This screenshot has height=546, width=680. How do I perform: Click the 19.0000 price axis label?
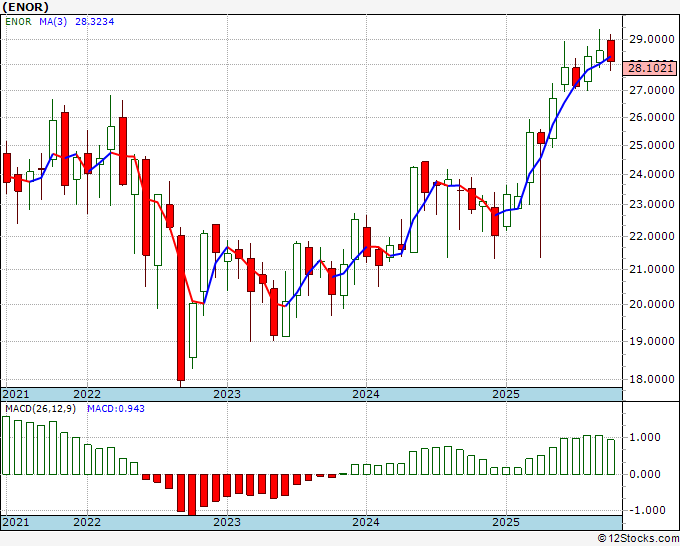click(652, 341)
